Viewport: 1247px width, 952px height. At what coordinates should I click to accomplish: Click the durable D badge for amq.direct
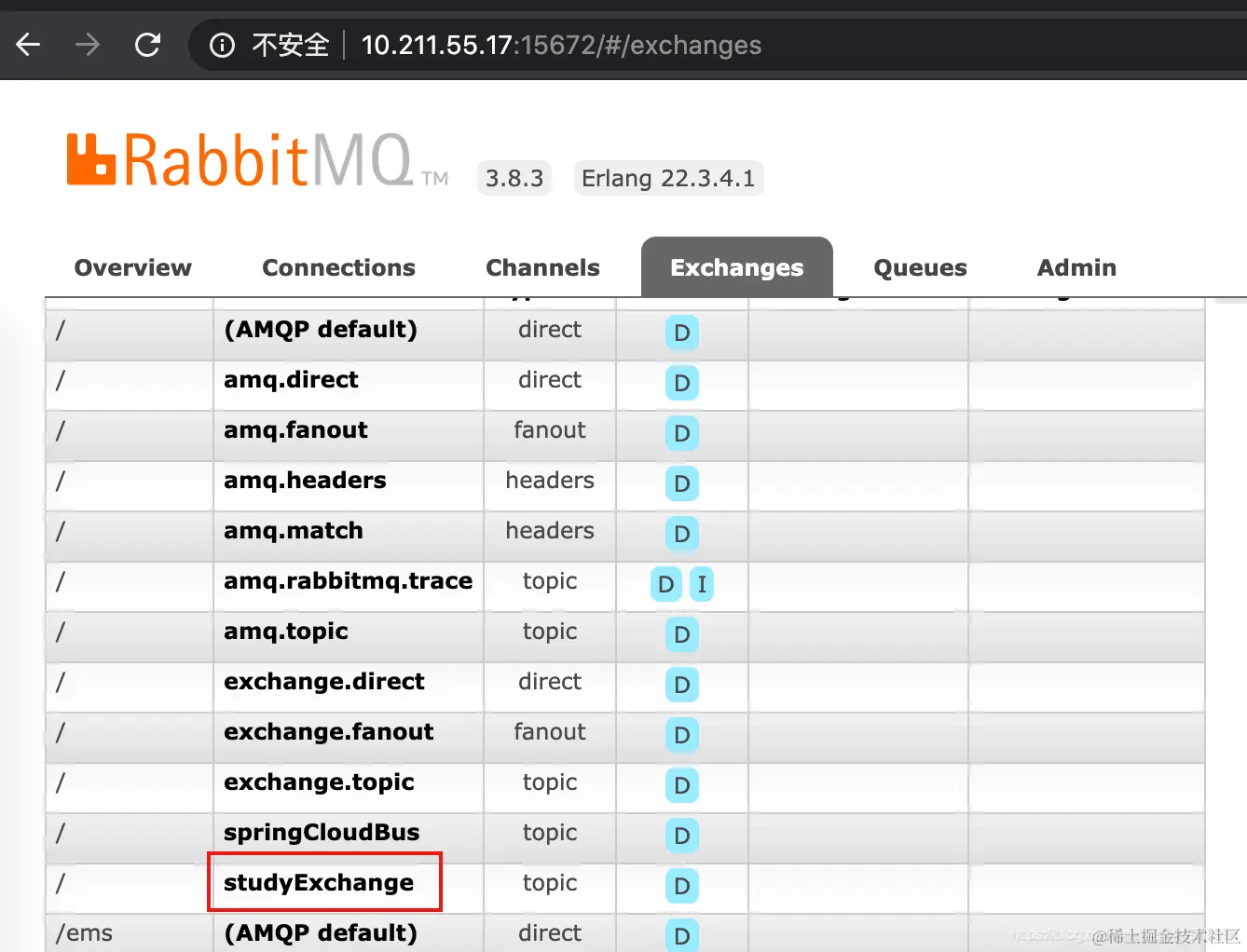pyautogui.click(x=682, y=383)
